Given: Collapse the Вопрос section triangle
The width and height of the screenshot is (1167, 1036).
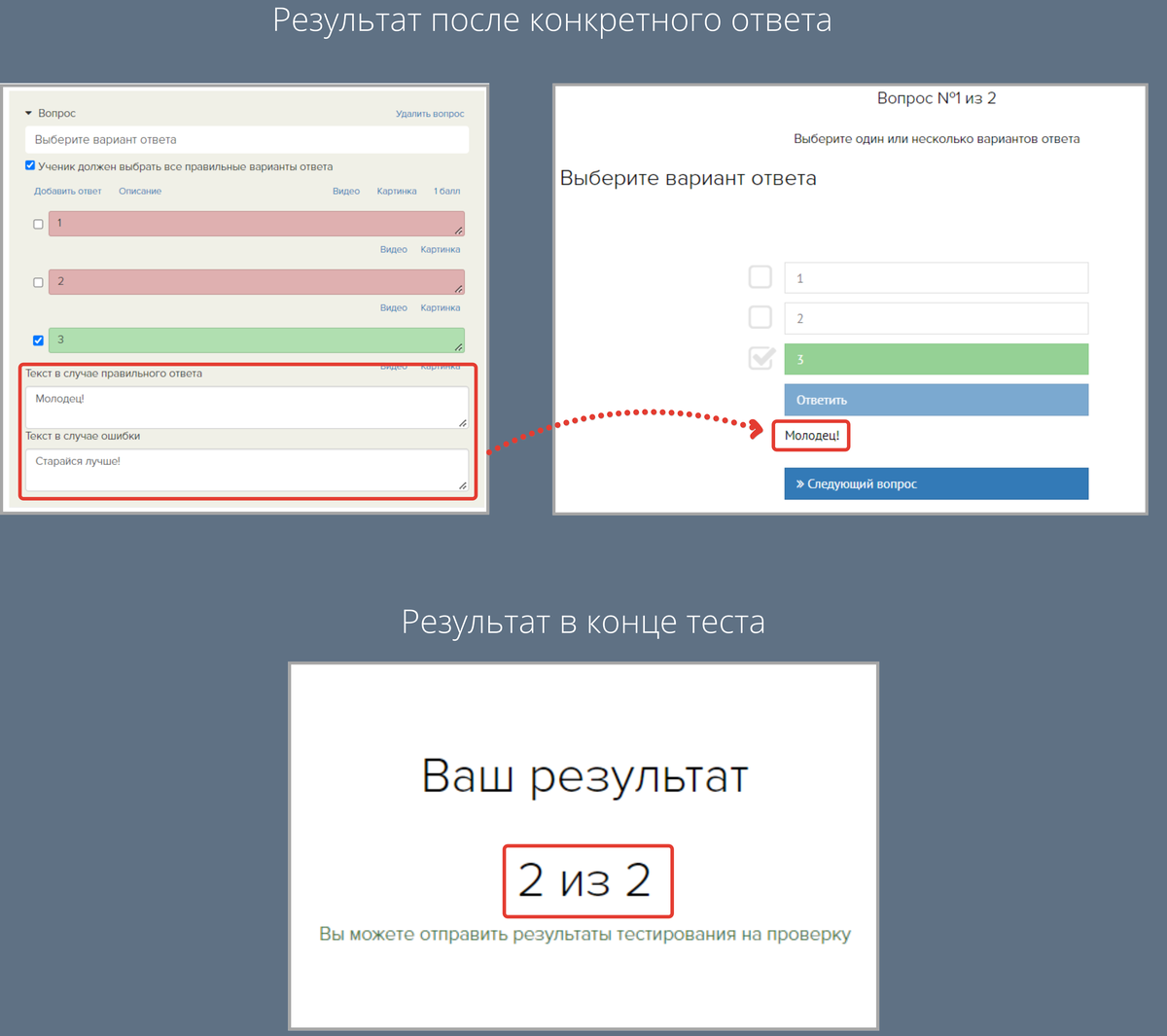Looking at the screenshot, I should click(29, 114).
